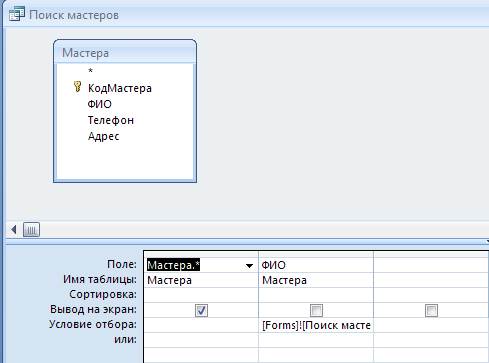Select the ФИО field in the Мастера table list
The height and width of the screenshot is (363, 489).
tap(99, 104)
